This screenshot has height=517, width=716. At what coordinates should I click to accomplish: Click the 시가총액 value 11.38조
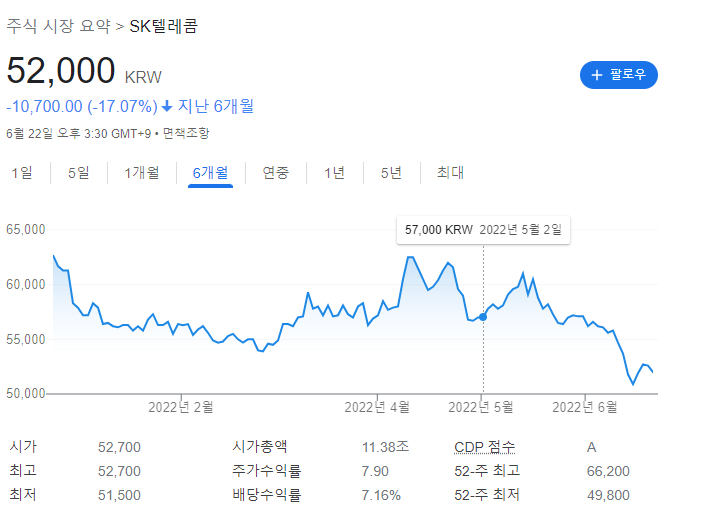(385, 447)
